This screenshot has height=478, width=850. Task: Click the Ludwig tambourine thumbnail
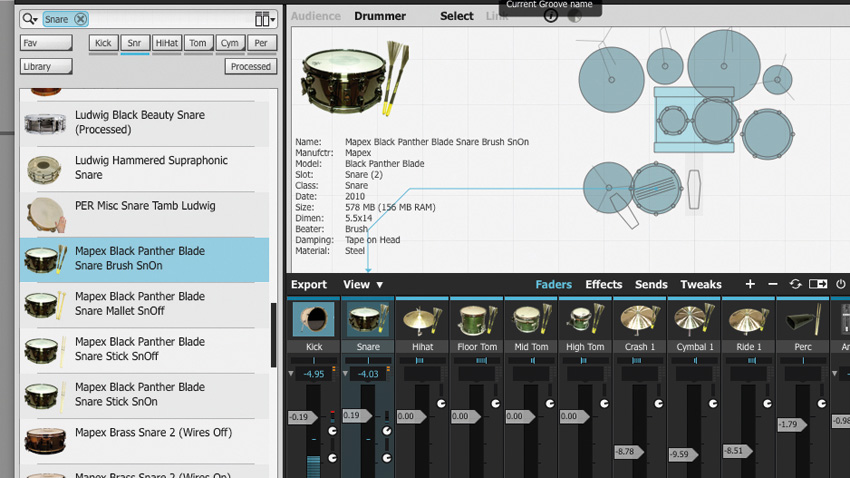[46, 215]
